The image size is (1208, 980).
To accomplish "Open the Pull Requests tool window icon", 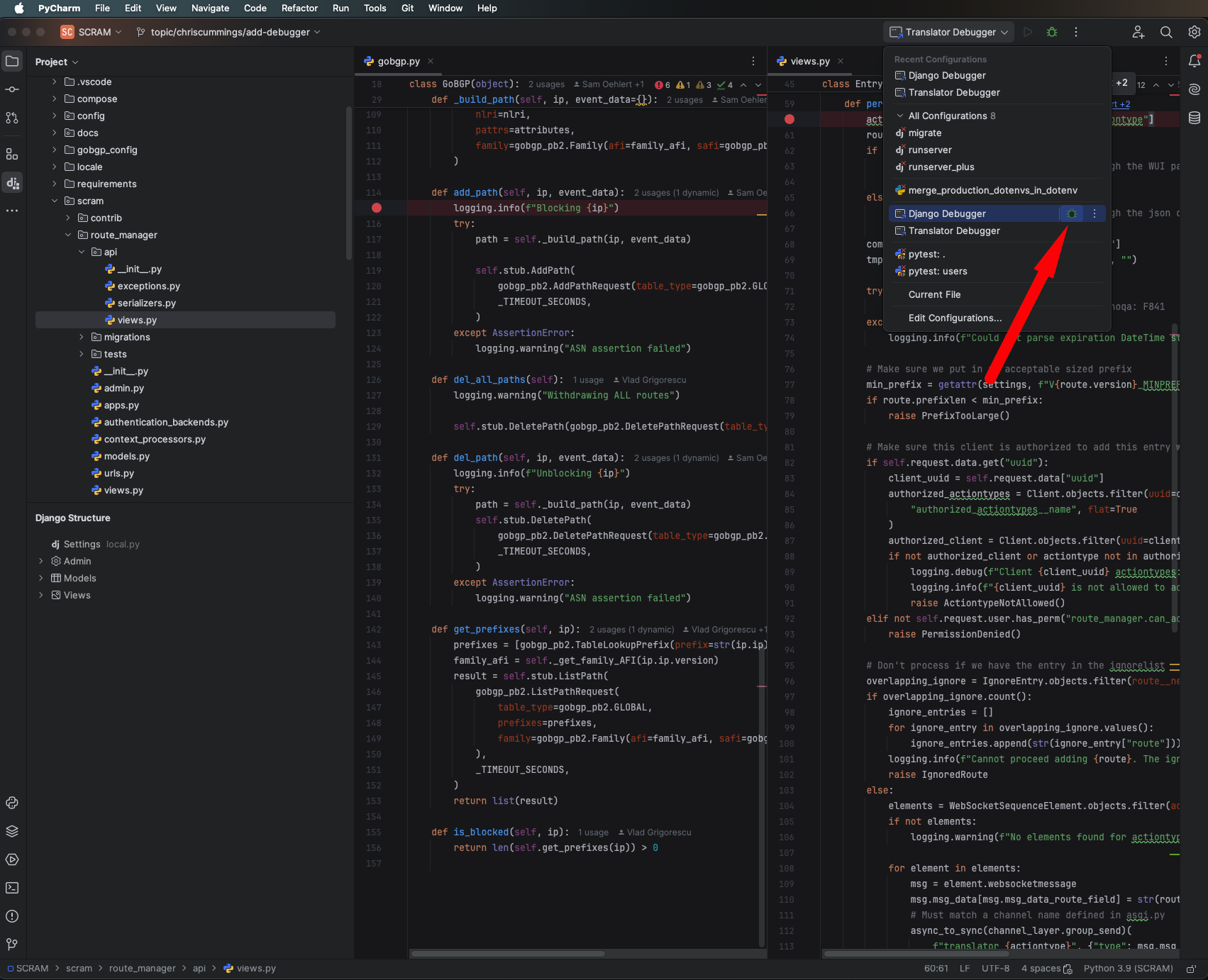I will (13, 118).
